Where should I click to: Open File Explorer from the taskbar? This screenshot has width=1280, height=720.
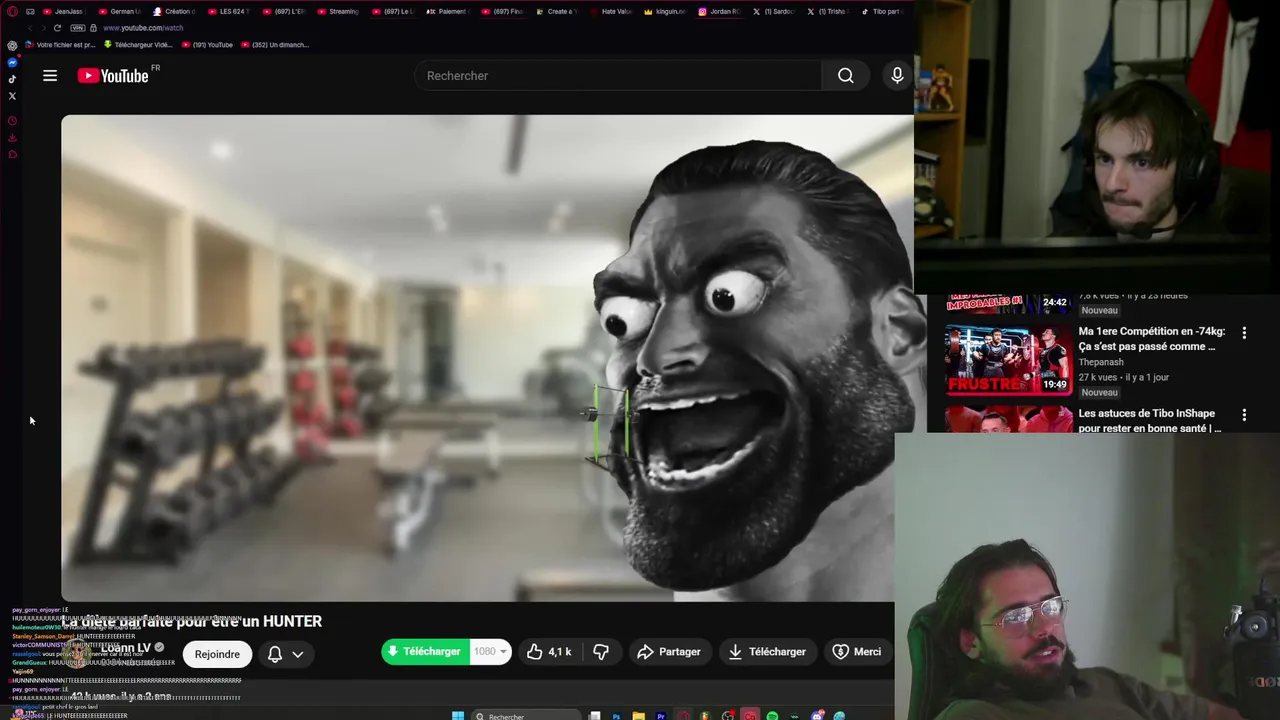point(638,716)
